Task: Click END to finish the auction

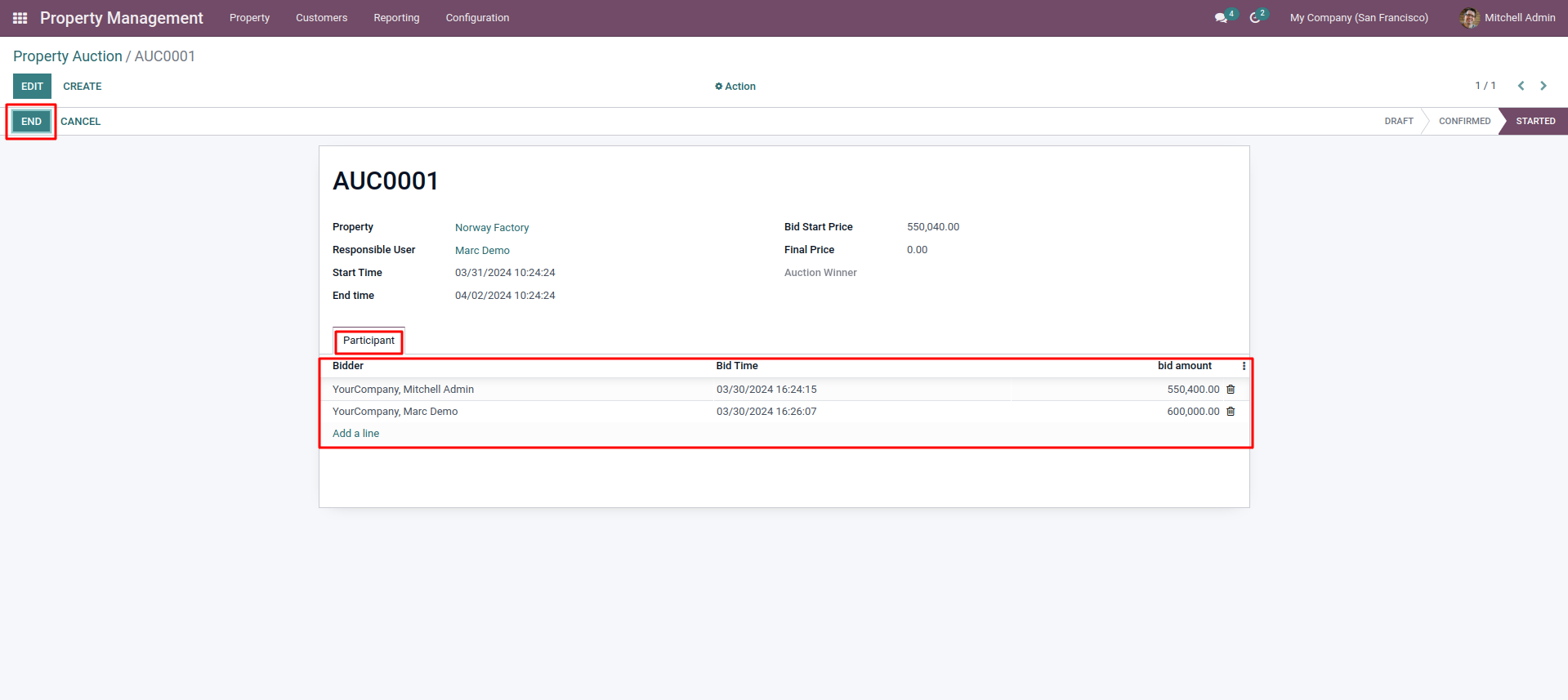Action: (x=31, y=122)
